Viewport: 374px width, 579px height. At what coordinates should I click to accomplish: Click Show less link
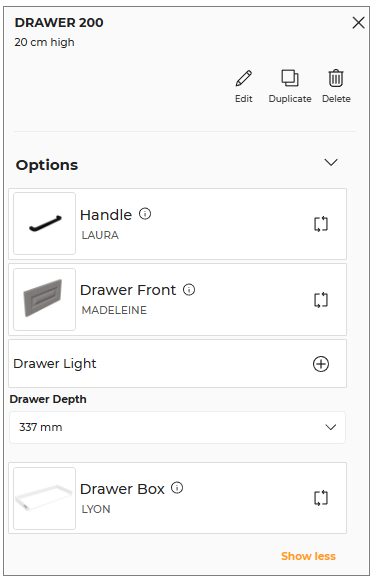(308, 556)
